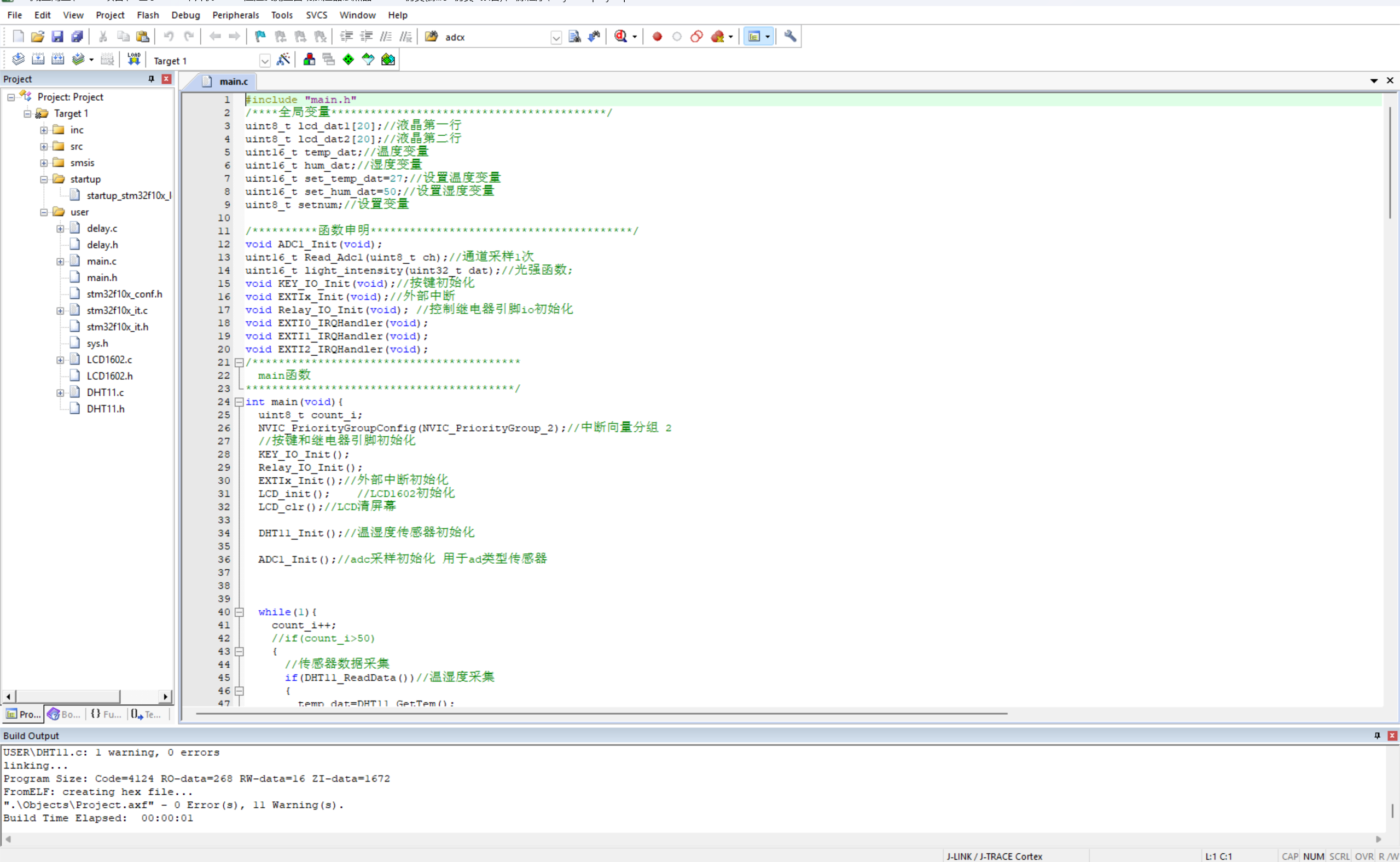Click the Paste clipboard icon
1400x862 pixels.
pyautogui.click(x=142, y=37)
